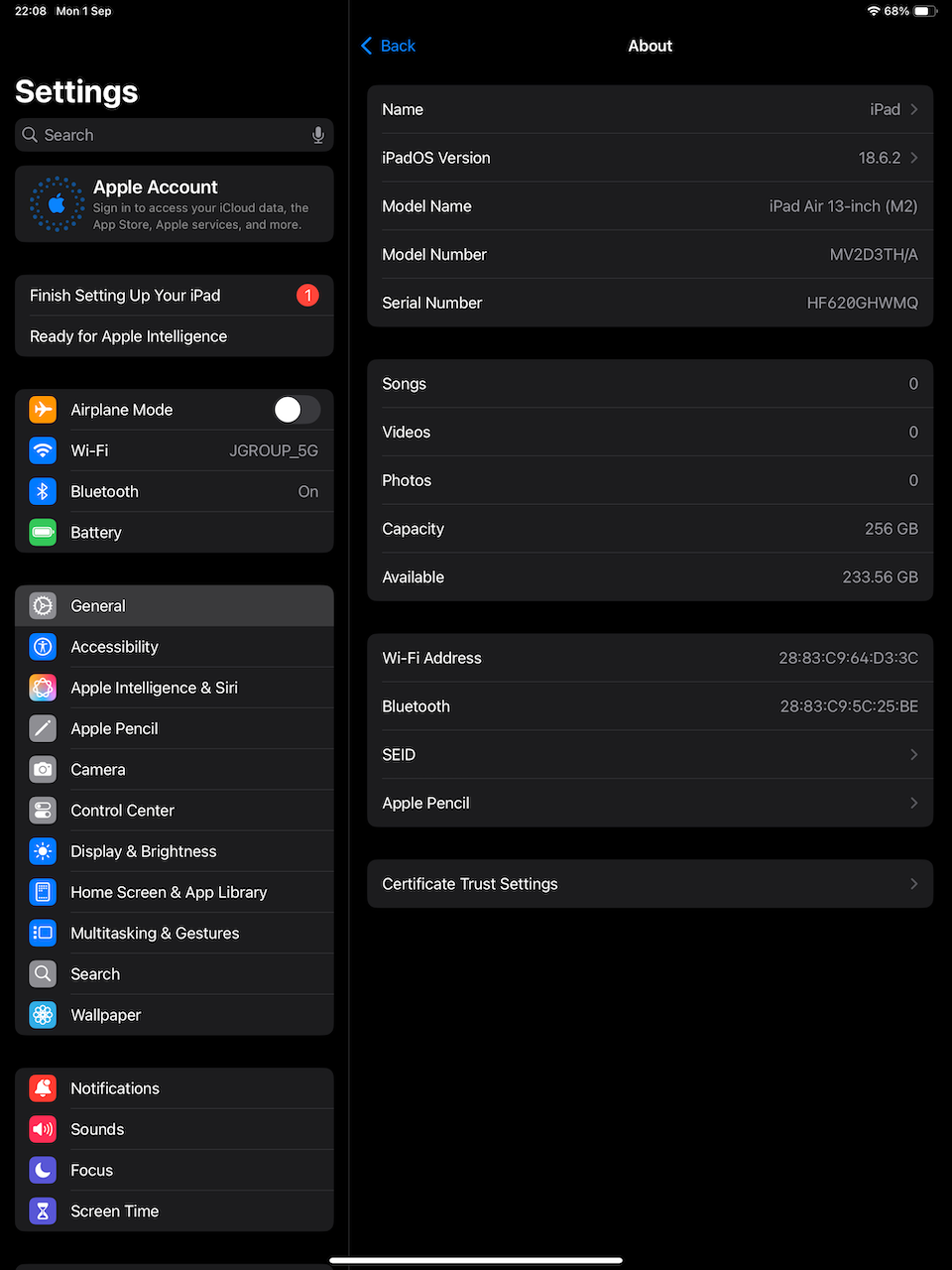Tap the iPad Air 13-inch (M2) value
This screenshot has width=952, height=1270.
(843, 206)
